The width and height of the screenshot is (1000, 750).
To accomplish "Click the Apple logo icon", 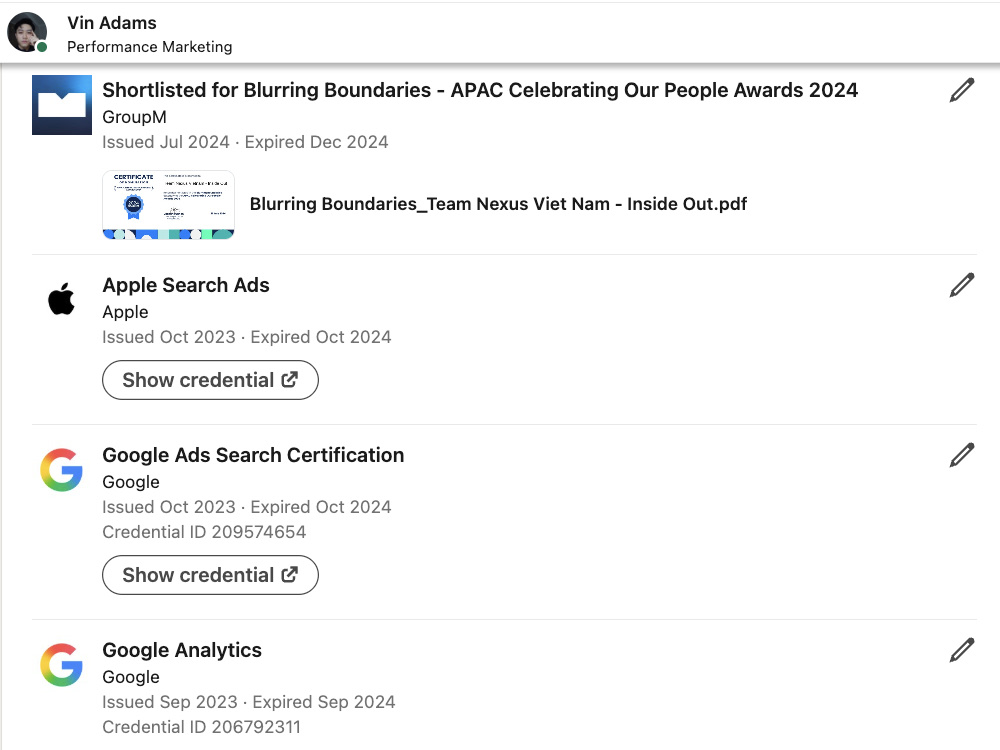I will (62, 299).
